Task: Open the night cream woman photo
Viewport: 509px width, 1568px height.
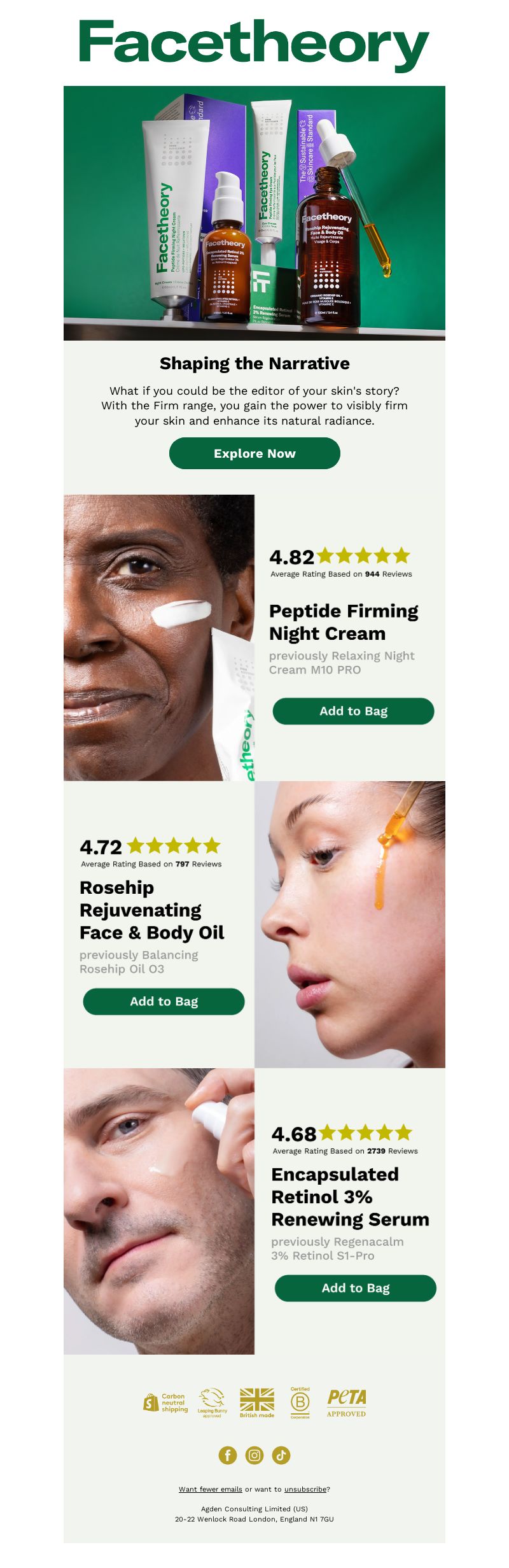Action: pos(159,638)
